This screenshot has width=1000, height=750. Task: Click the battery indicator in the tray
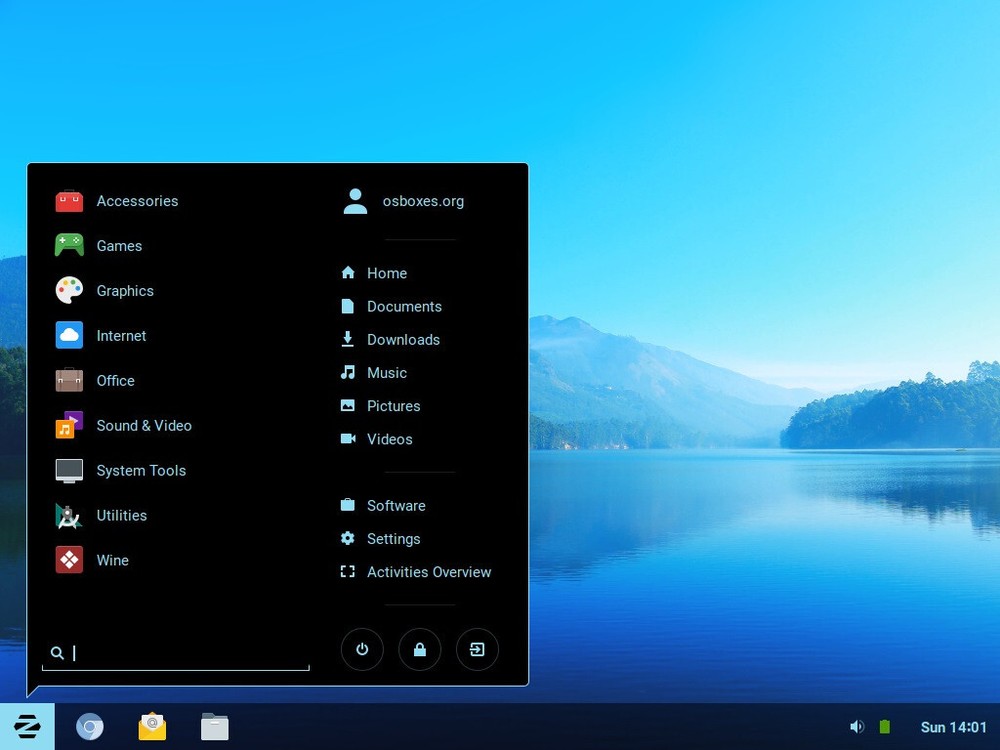point(884,726)
